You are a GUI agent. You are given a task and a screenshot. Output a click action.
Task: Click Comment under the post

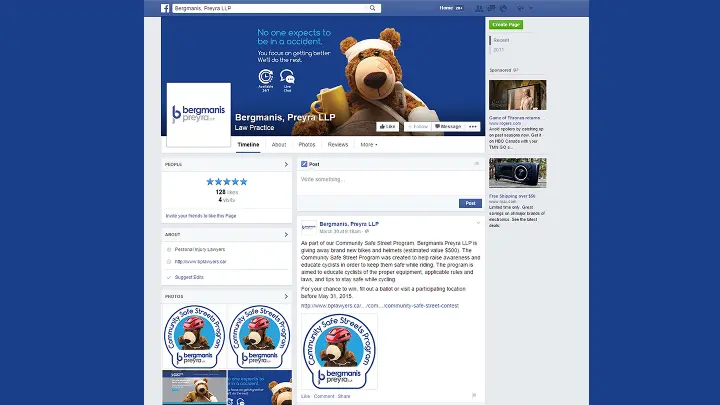click(x=324, y=396)
